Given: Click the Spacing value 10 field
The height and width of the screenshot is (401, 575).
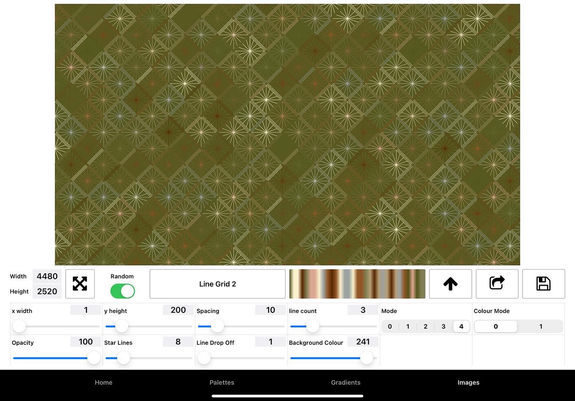Looking at the screenshot, I should click(x=270, y=310).
